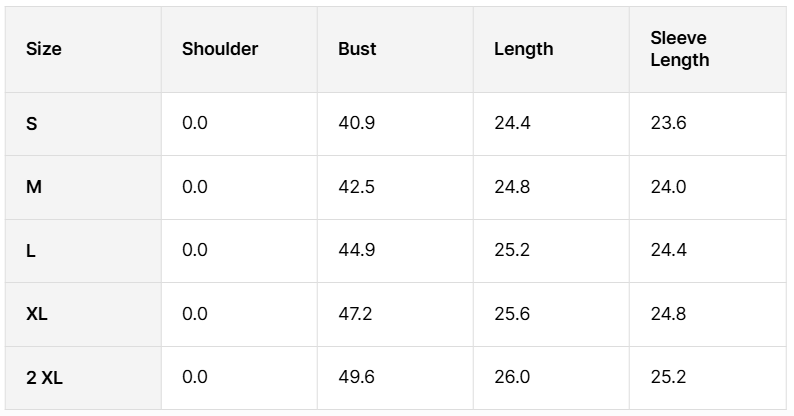Click the L size row label

click(31, 251)
